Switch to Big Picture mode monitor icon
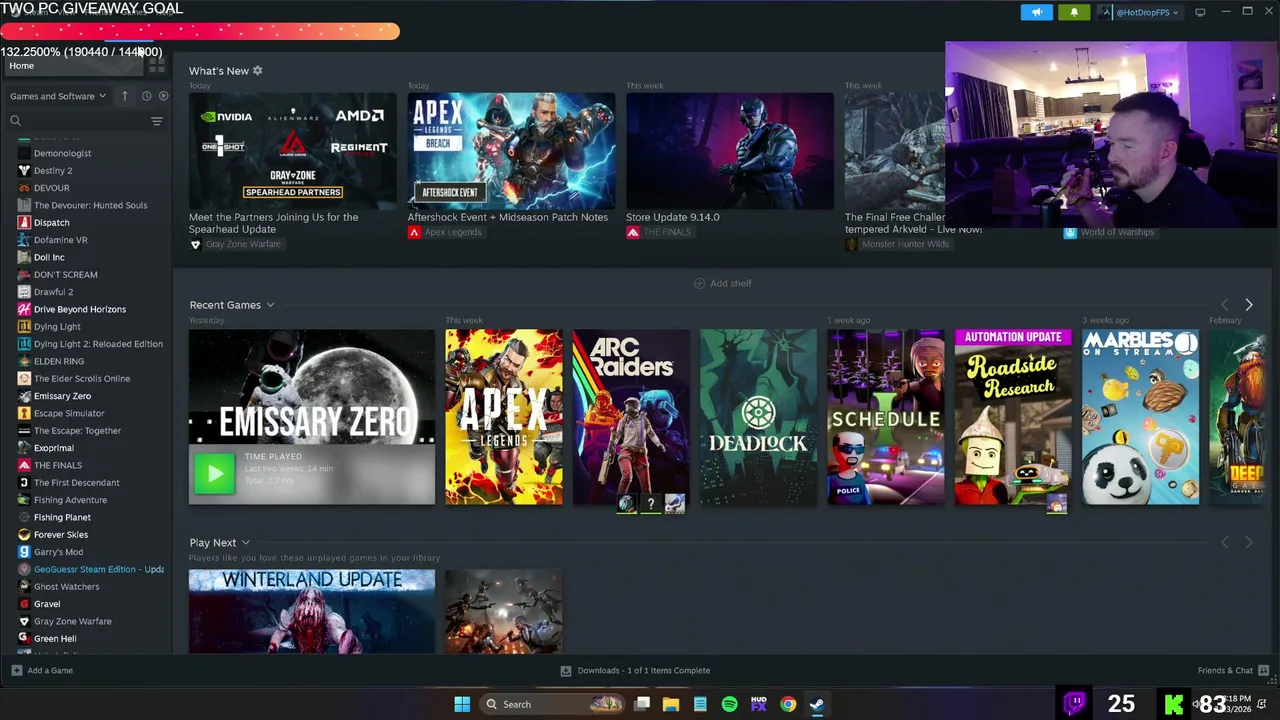Viewport: 1280px width, 720px height. pos(1200,12)
